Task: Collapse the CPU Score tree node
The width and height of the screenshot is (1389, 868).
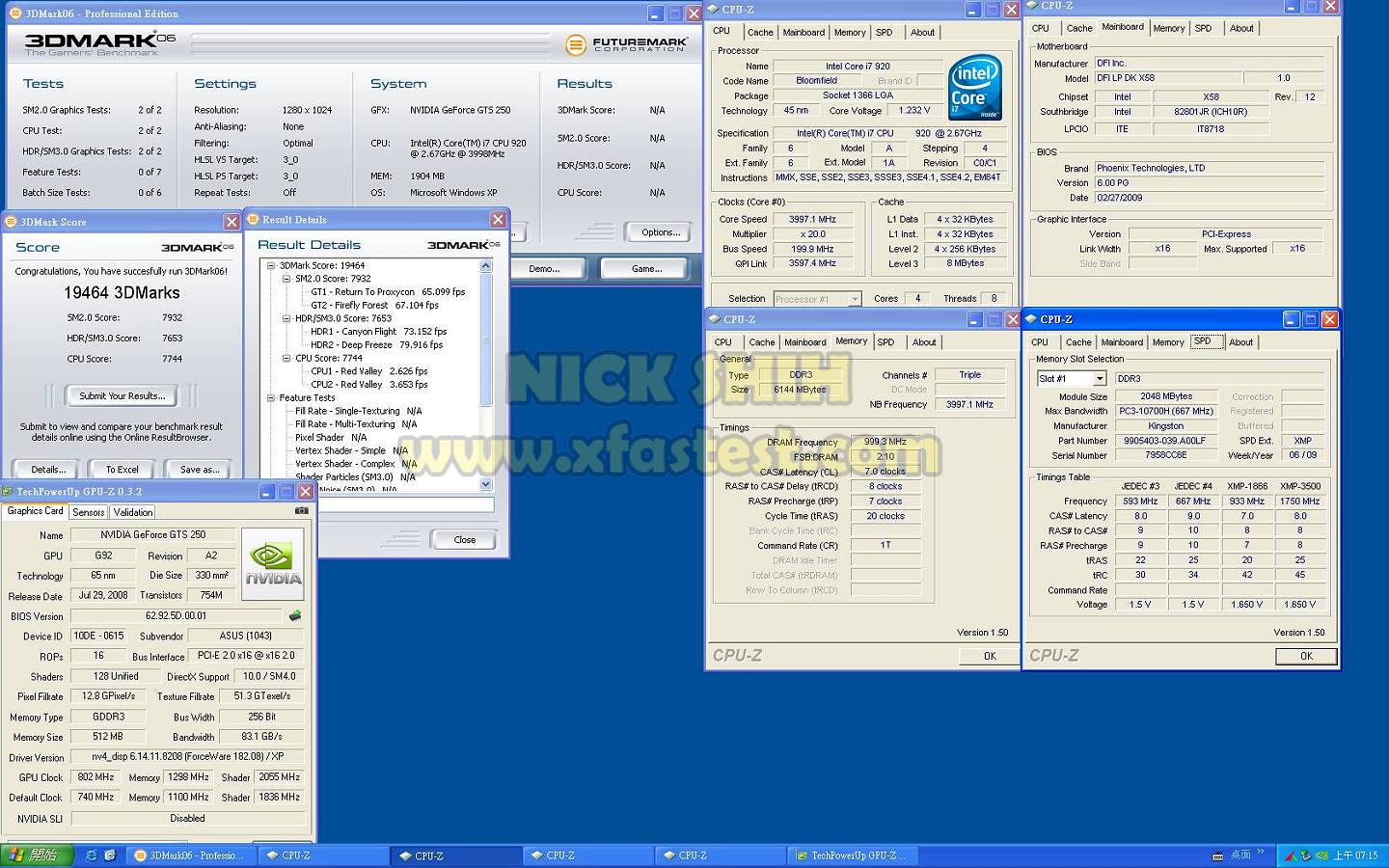Action: tap(286, 358)
